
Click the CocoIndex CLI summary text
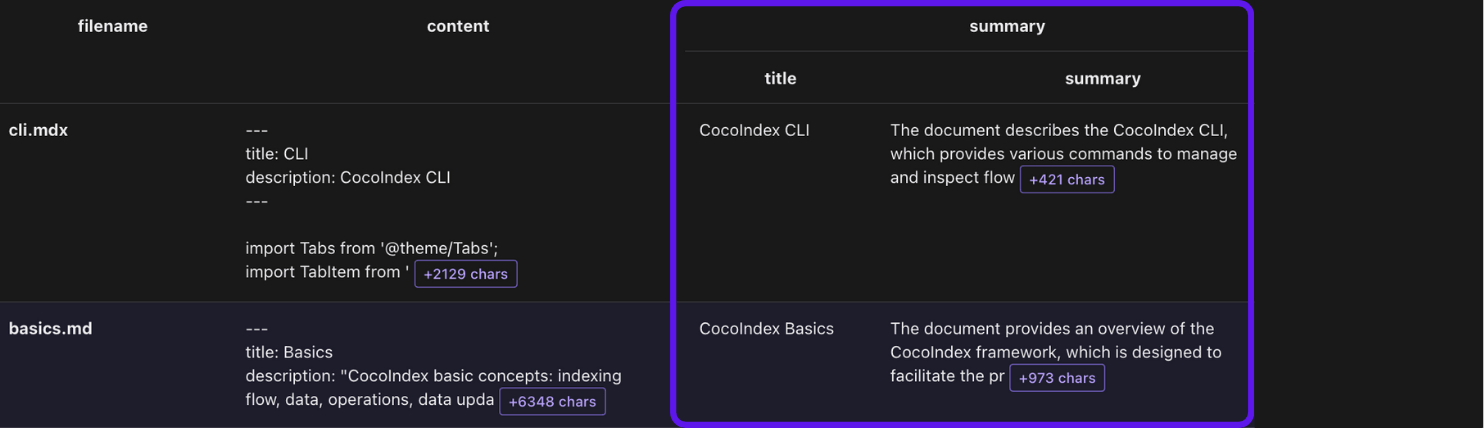pos(1063,154)
